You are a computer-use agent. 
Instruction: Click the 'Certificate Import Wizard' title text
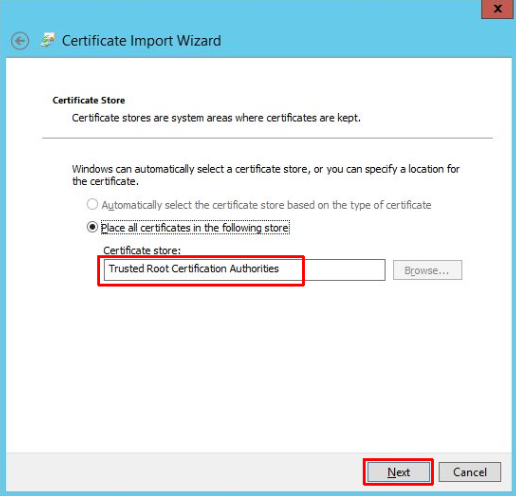(x=141, y=41)
